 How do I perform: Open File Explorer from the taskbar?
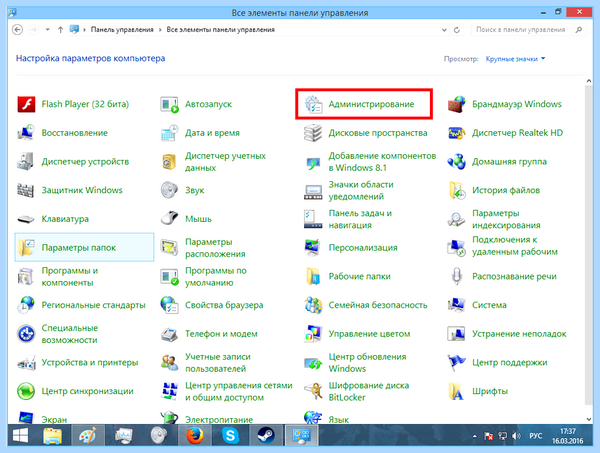tap(52, 435)
